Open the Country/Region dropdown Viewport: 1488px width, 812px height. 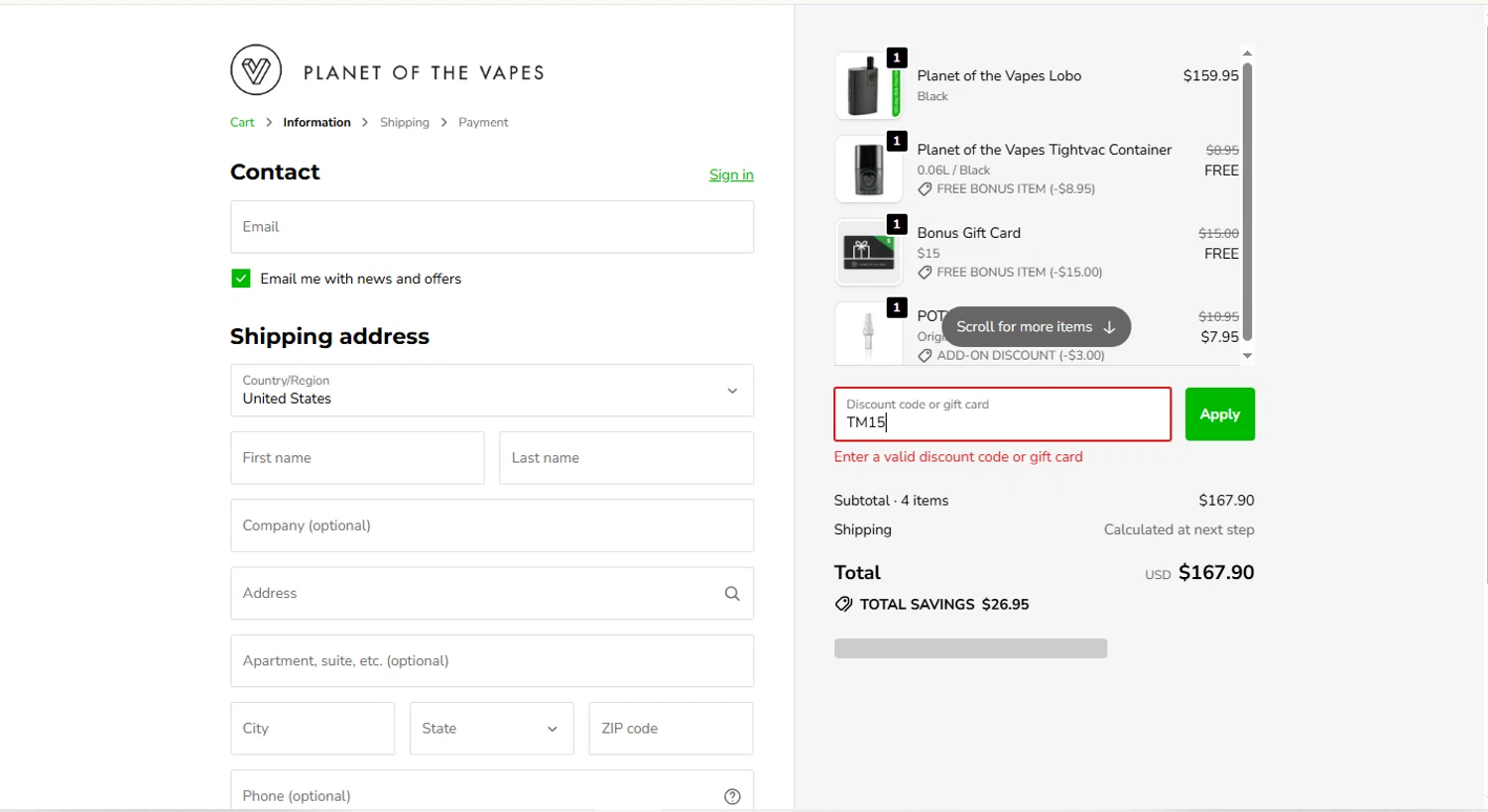pyautogui.click(x=492, y=391)
